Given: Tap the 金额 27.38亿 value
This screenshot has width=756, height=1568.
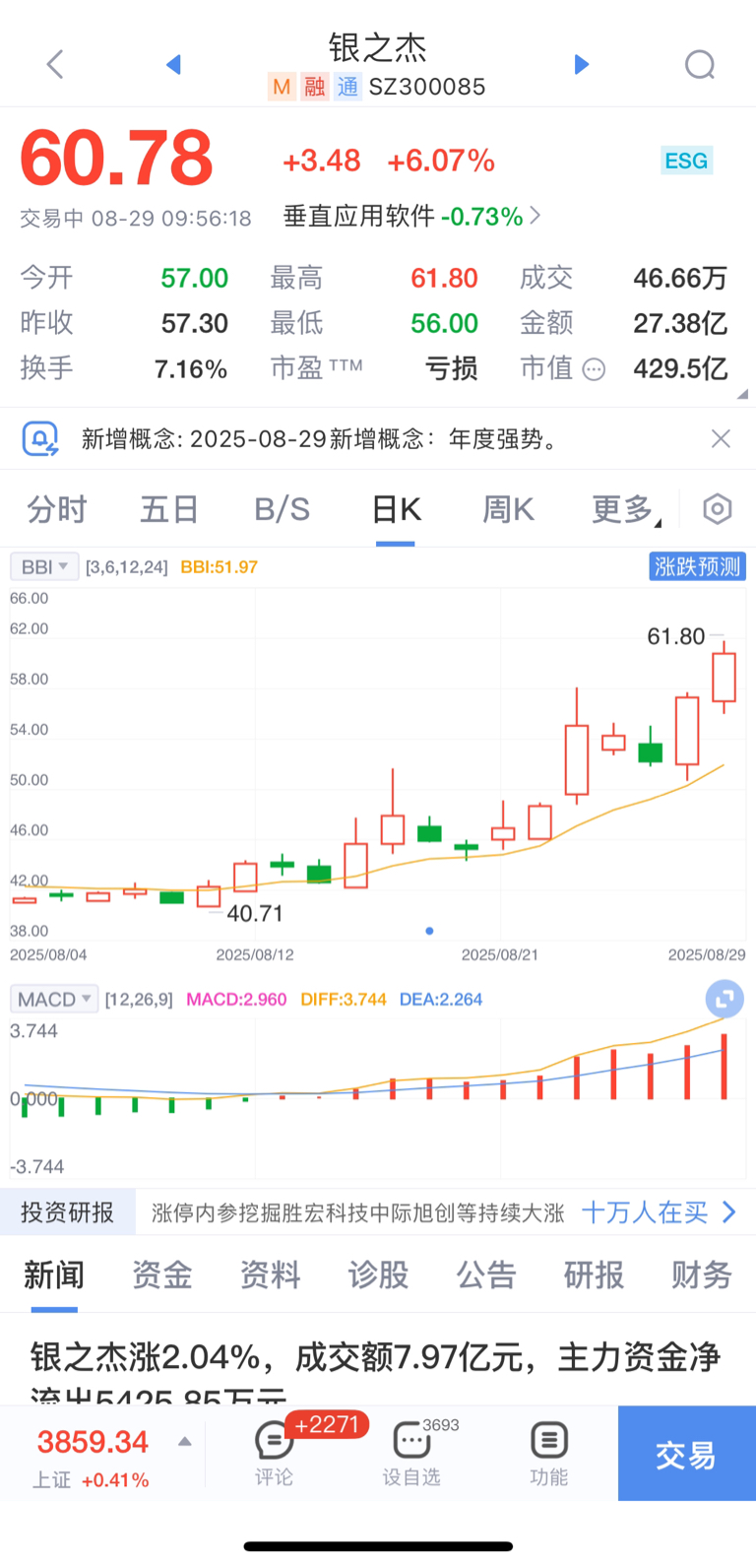Looking at the screenshot, I should point(680,324).
